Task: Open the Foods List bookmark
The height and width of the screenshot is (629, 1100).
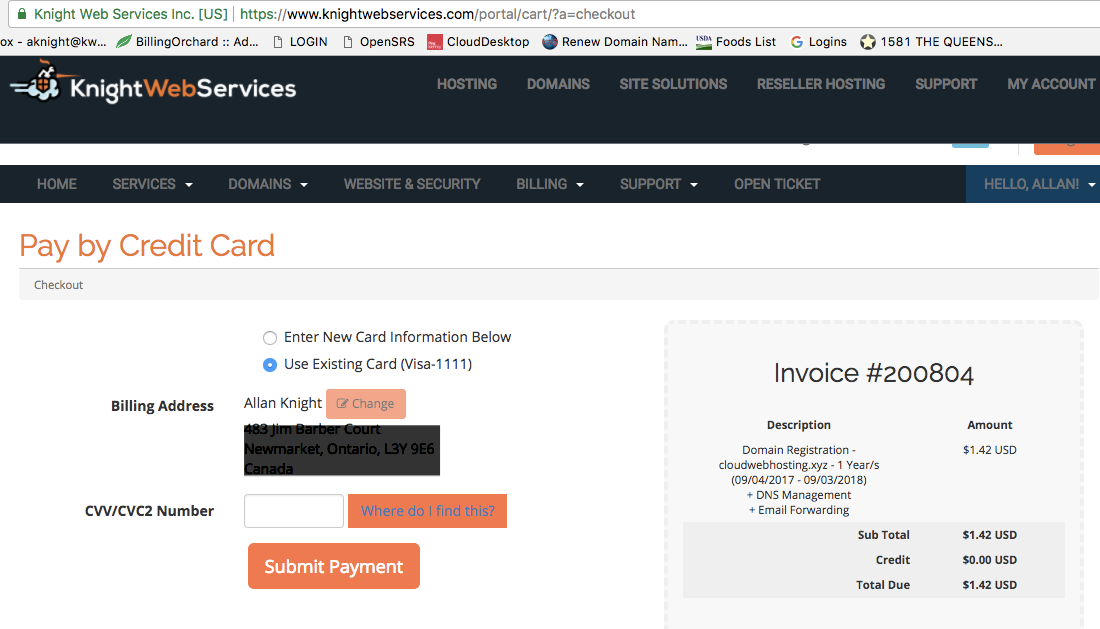Action: pos(736,42)
